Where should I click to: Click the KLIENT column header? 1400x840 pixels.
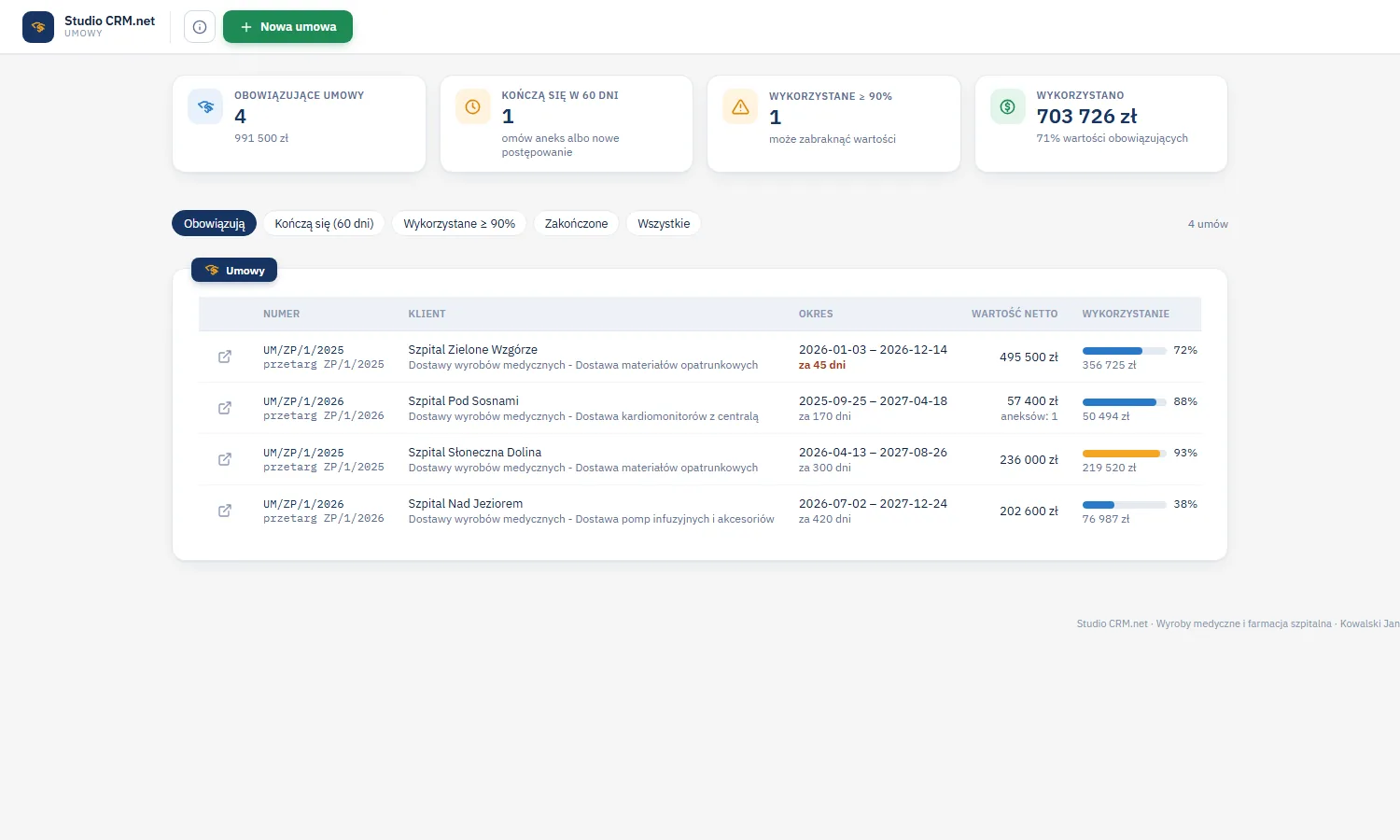[x=427, y=314]
